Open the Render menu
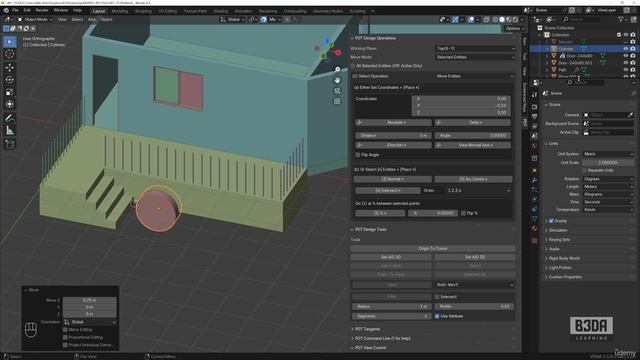640x360 pixels. (x=42, y=10)
